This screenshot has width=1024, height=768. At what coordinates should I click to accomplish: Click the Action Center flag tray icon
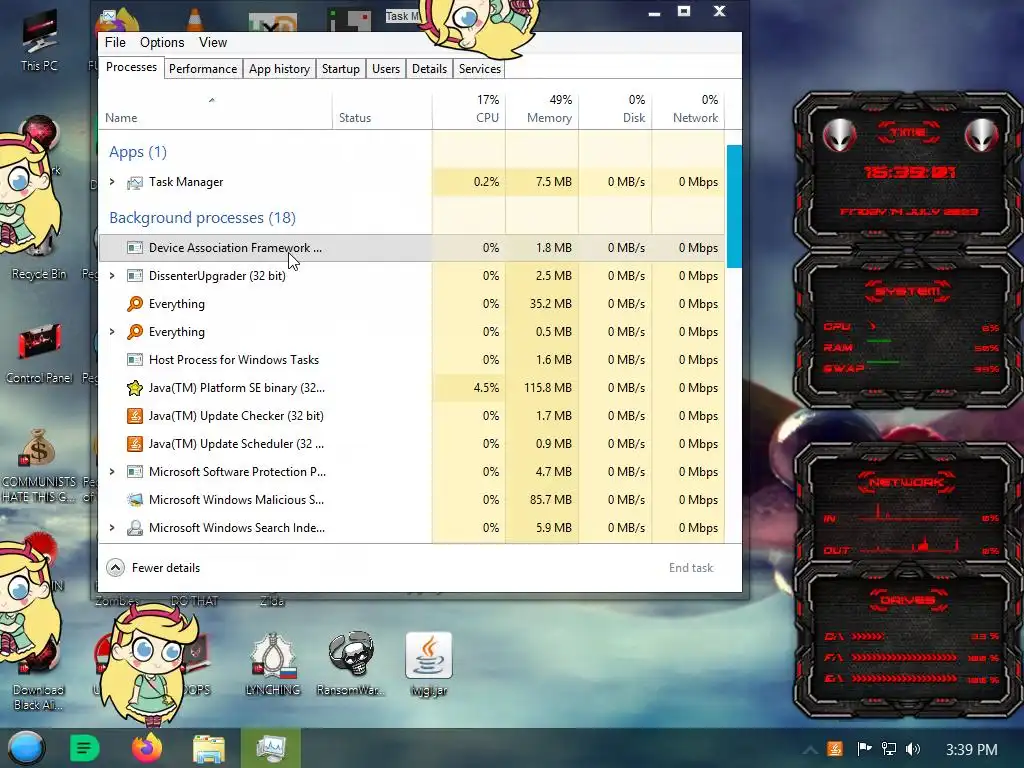pyautogui.click(x=864, y=749)
